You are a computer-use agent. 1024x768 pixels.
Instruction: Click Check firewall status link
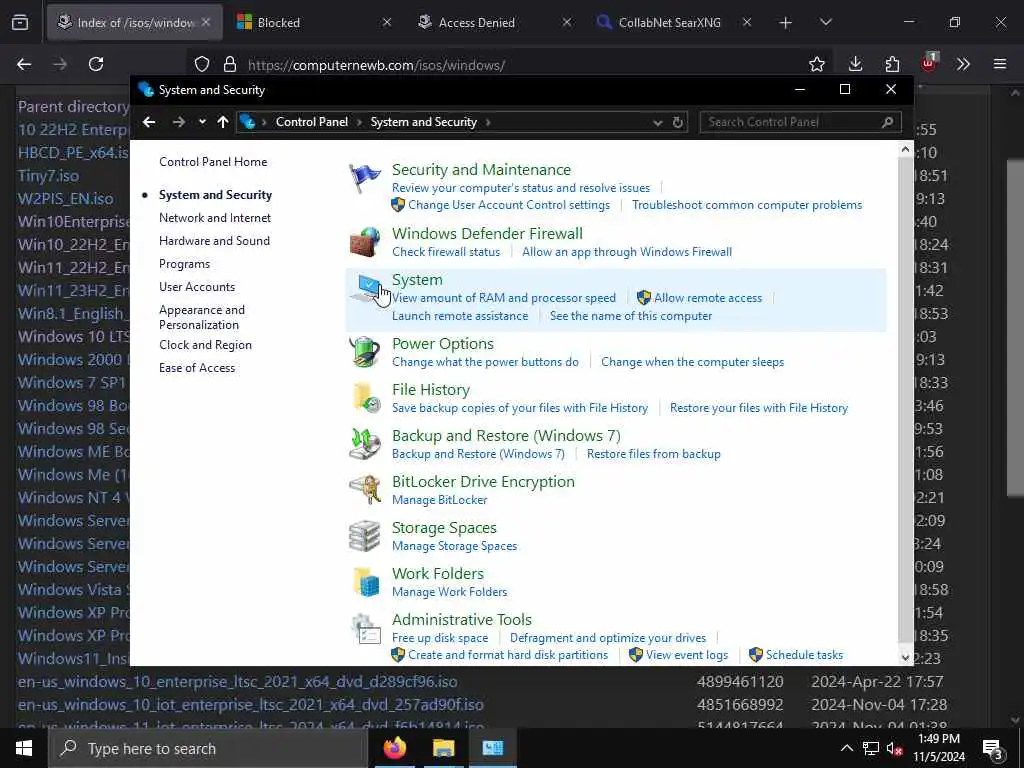tap(446, 252)
